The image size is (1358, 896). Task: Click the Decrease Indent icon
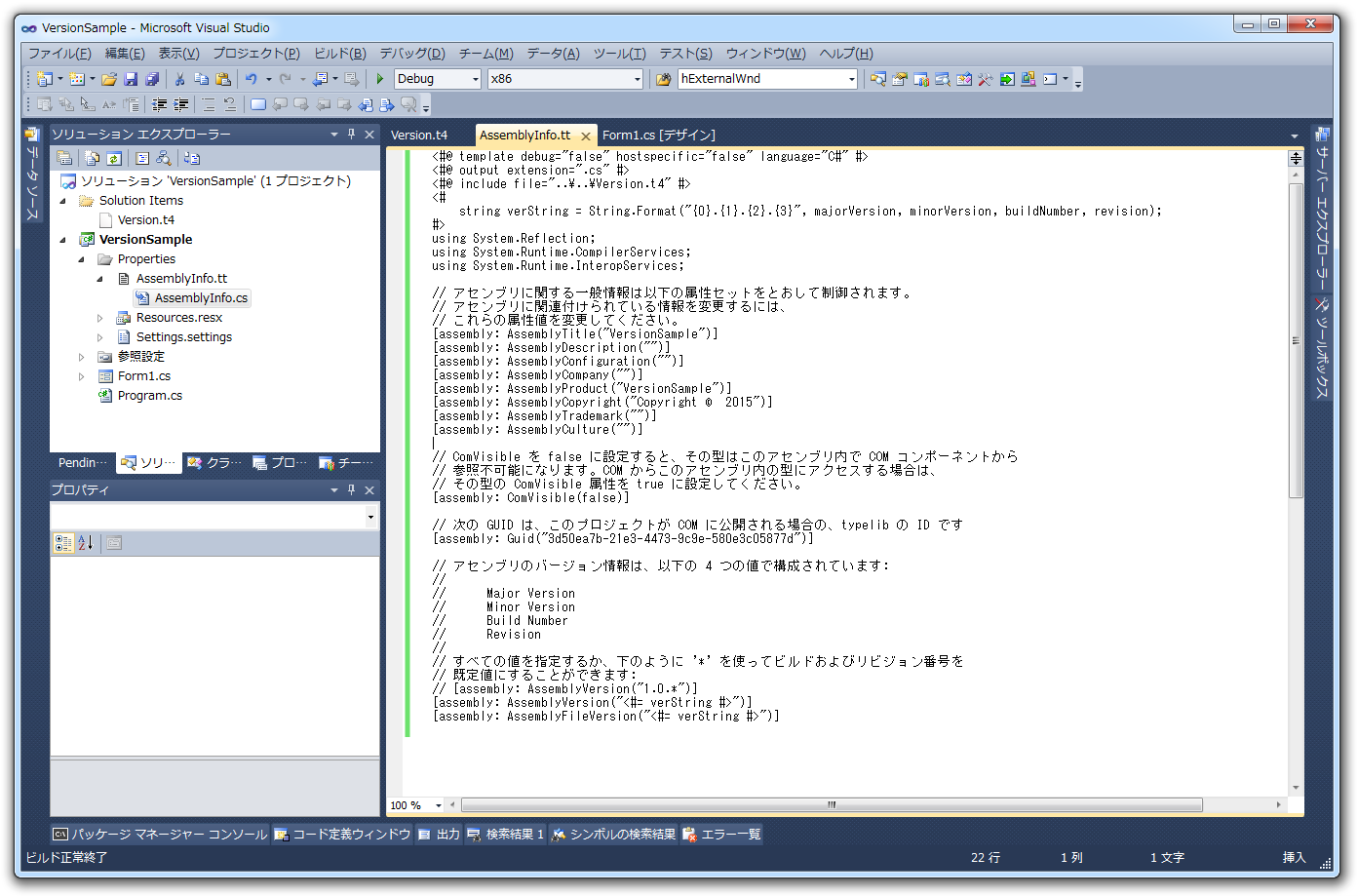pos(159,104)
